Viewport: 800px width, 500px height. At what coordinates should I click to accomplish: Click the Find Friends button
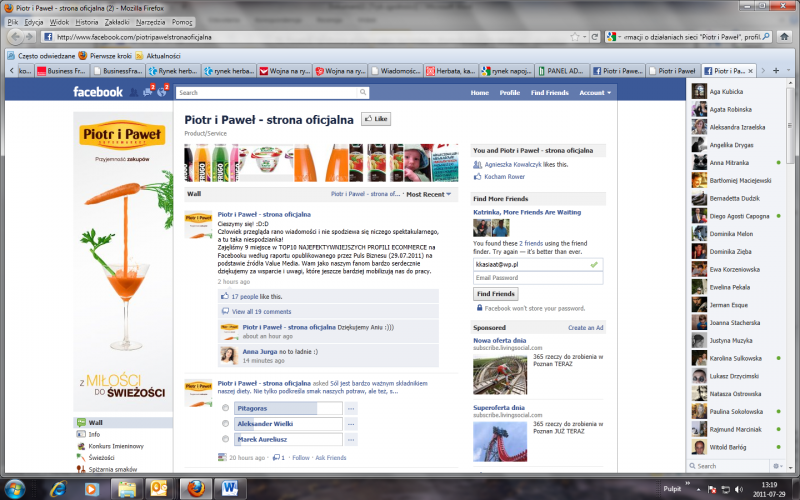pos(495,294)
